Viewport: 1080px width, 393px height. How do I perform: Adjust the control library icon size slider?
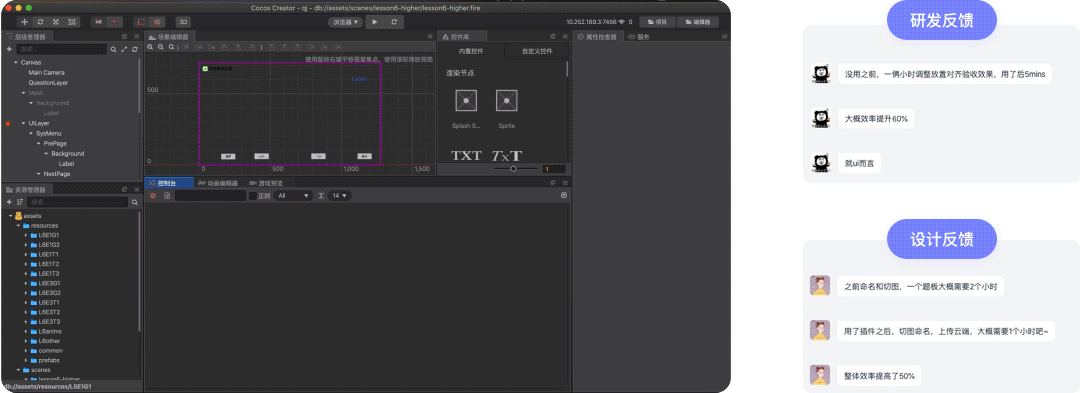click(513, 169)
